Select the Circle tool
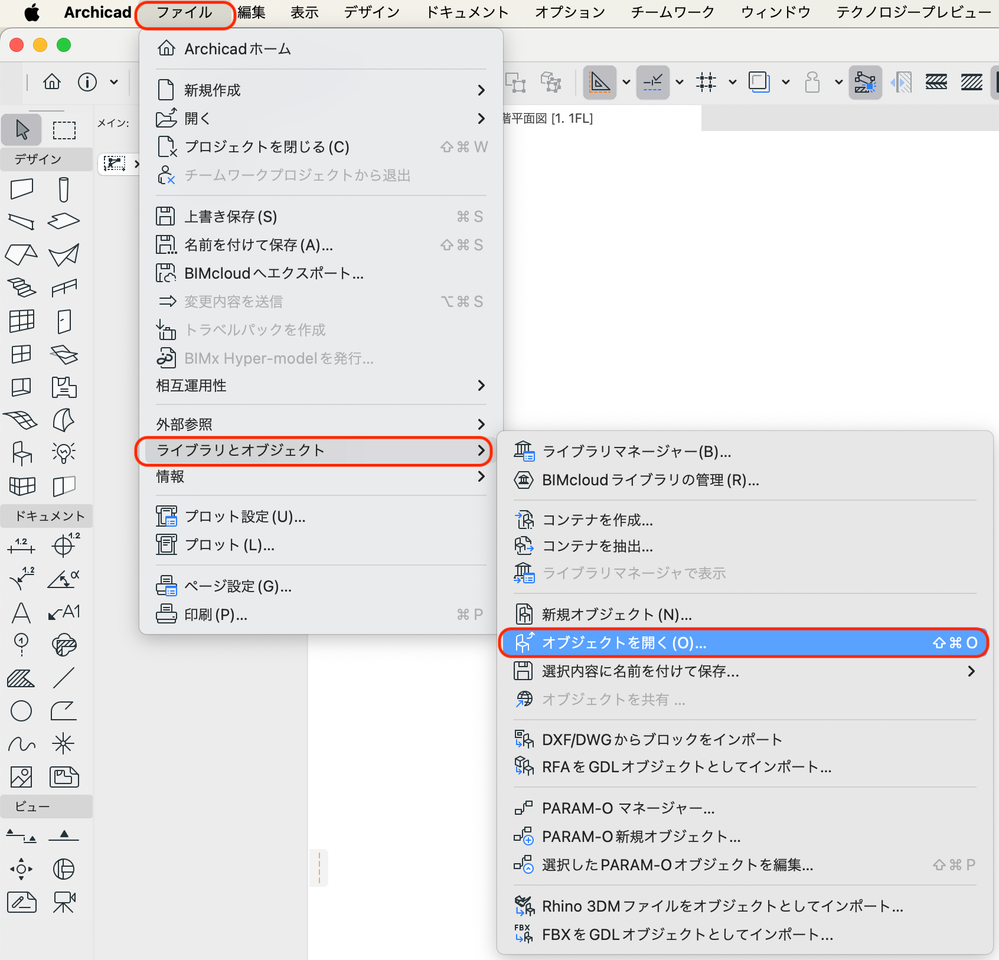 click(21, 711)
